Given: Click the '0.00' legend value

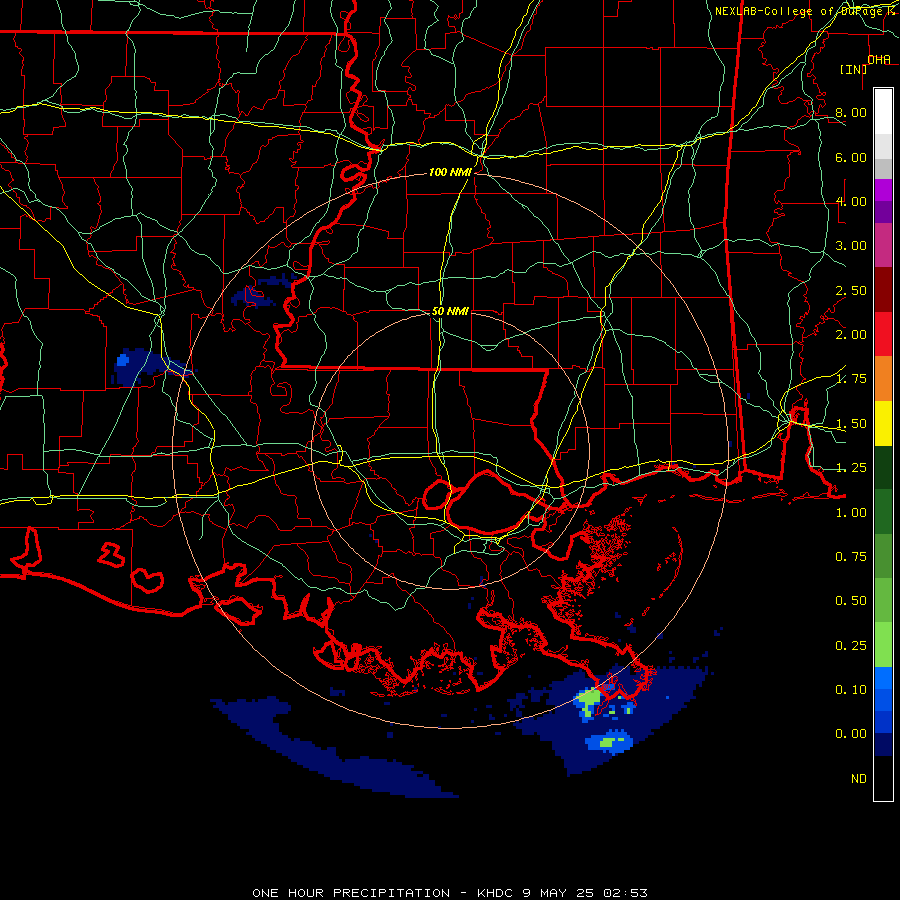Looking at the screenshot, I should (x=851, y=734).
